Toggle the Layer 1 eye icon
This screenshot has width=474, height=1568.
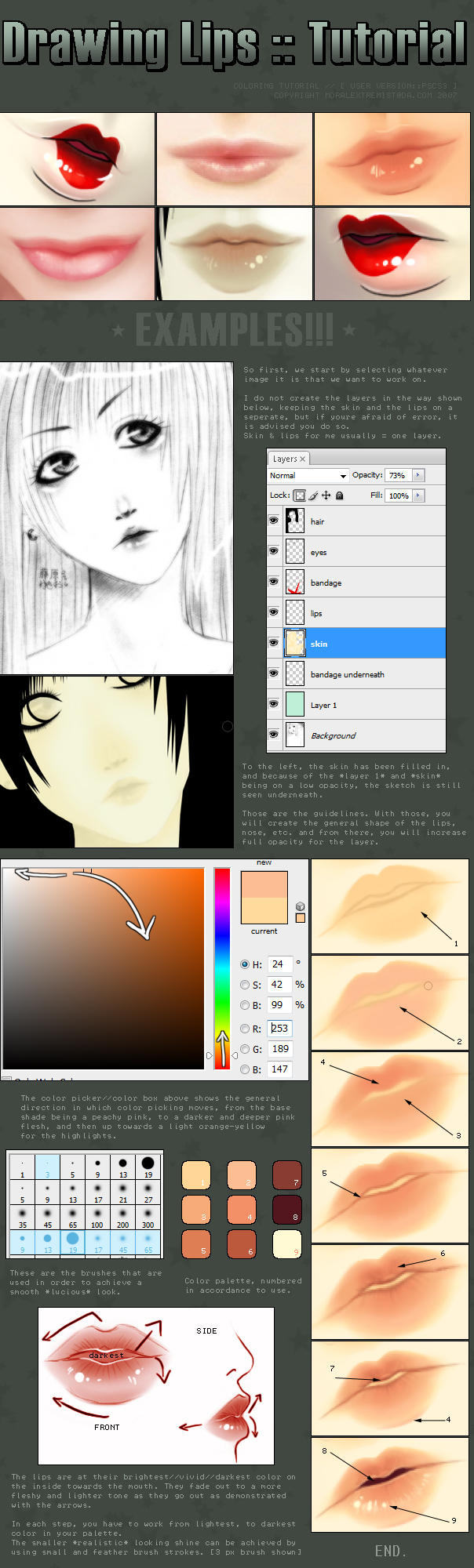point(274,704)
